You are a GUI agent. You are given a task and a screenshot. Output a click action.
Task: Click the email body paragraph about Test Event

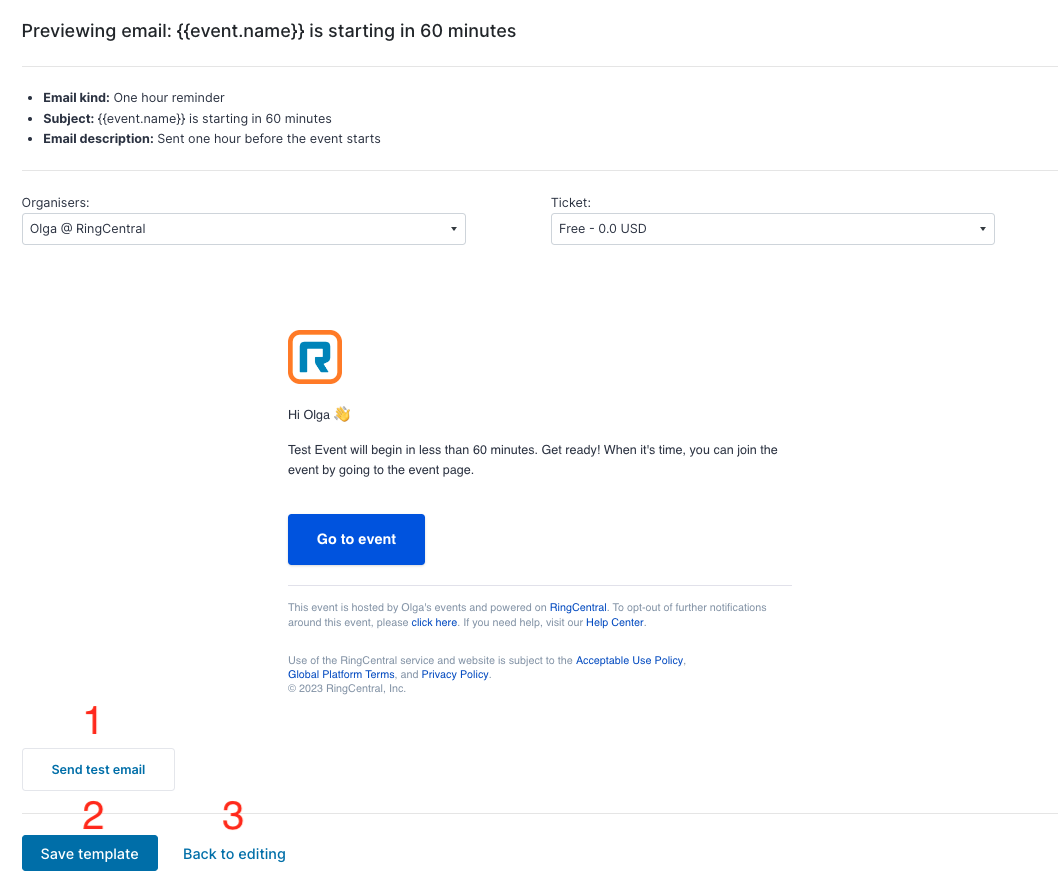(533, 460)
